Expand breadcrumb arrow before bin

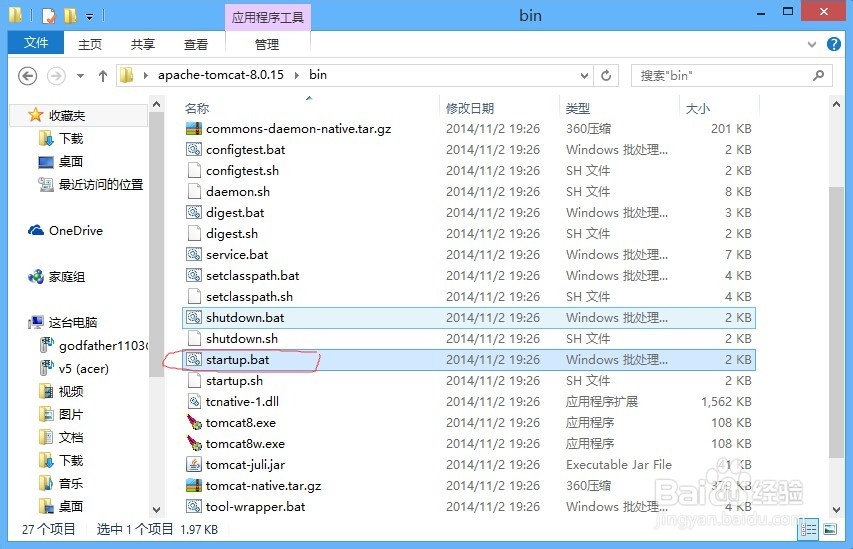[x=296, y=76]
